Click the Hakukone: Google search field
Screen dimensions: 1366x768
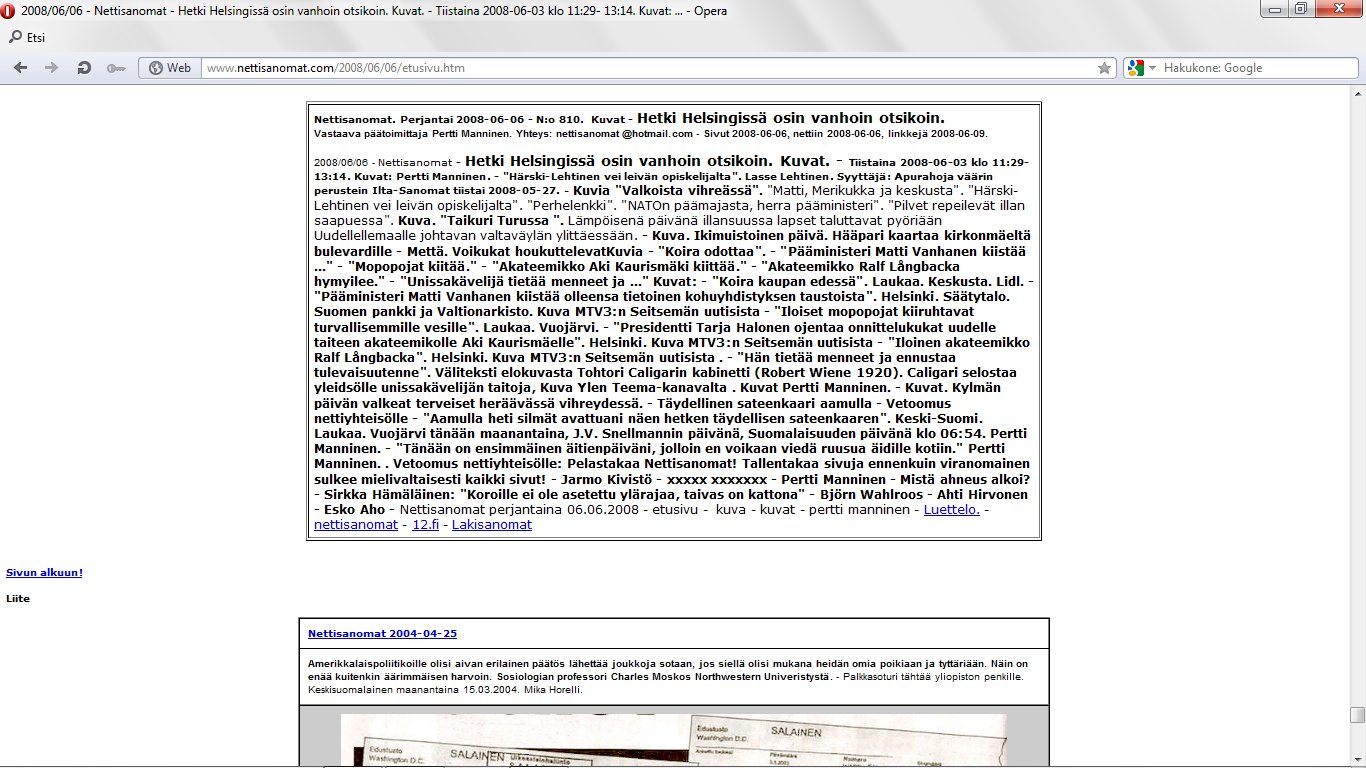(x=1250, y=68)
